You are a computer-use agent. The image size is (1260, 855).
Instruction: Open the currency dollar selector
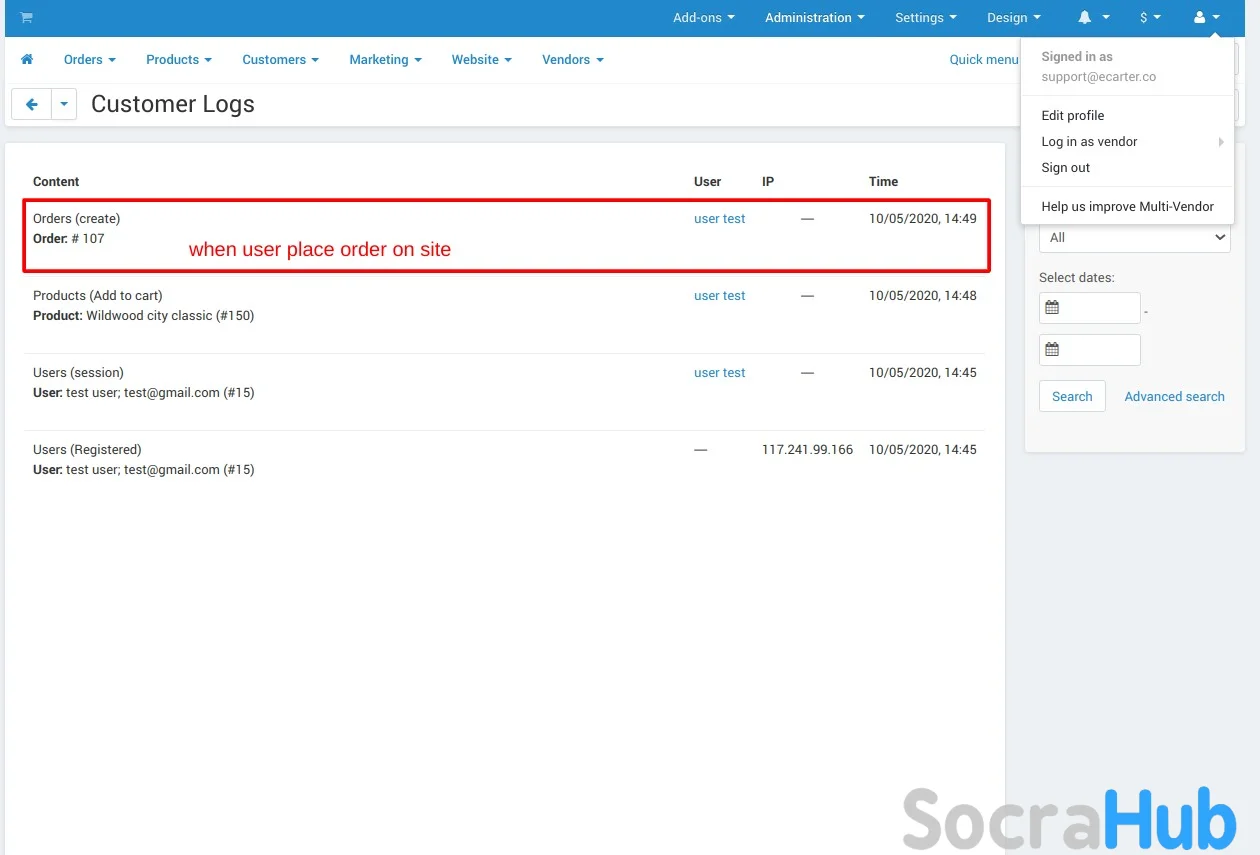tap(1150, 18)
